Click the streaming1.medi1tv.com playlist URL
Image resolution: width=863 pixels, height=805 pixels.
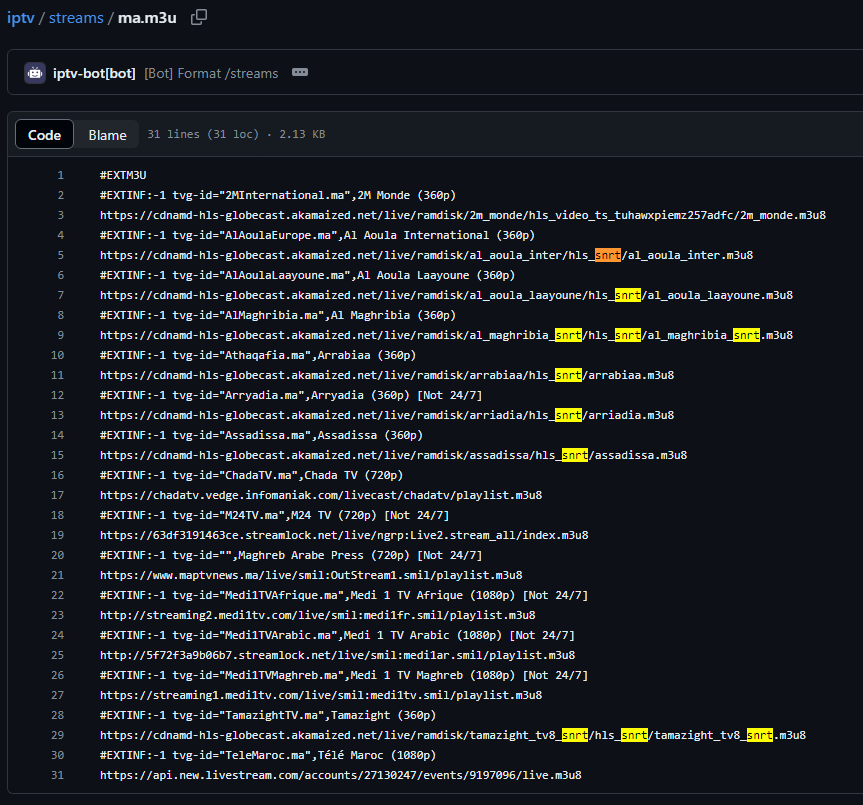[x=321, y=695]
